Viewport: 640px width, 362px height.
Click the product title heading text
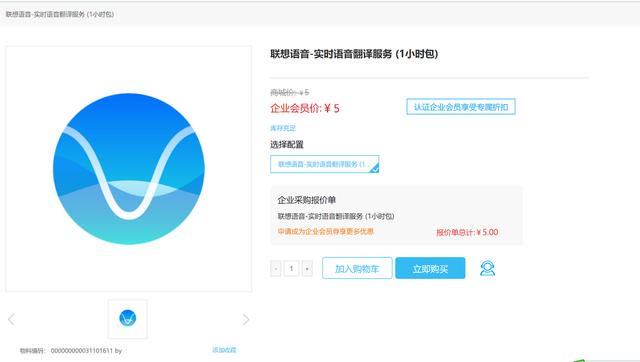[354, 54]
